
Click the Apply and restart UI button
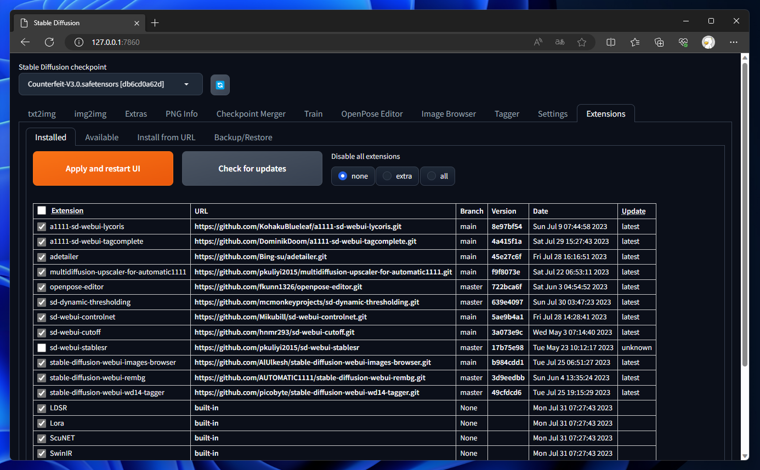103,169
